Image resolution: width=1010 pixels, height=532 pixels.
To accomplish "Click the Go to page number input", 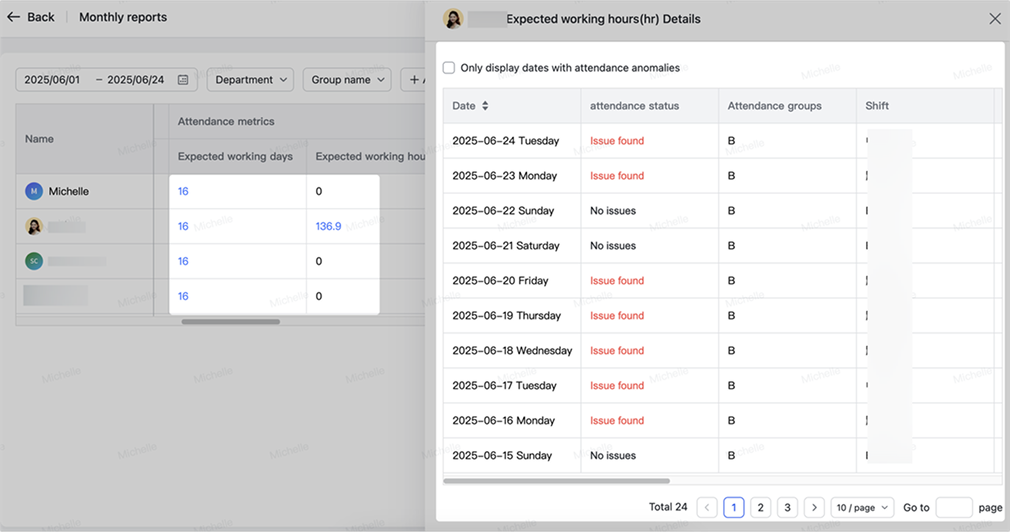I will click(953, 507).
